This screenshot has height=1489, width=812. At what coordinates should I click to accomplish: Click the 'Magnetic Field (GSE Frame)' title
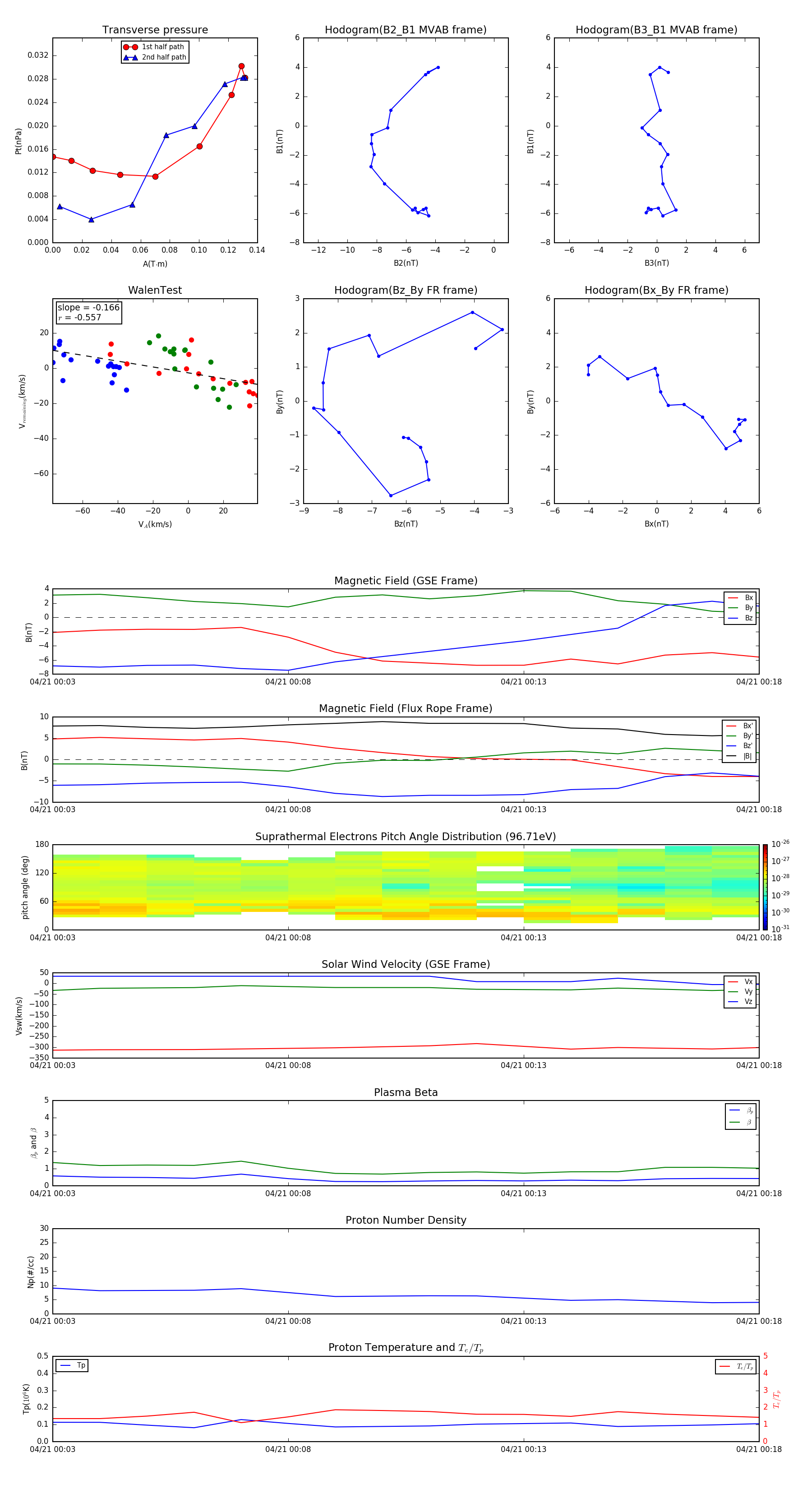click(x=406, y=581)
